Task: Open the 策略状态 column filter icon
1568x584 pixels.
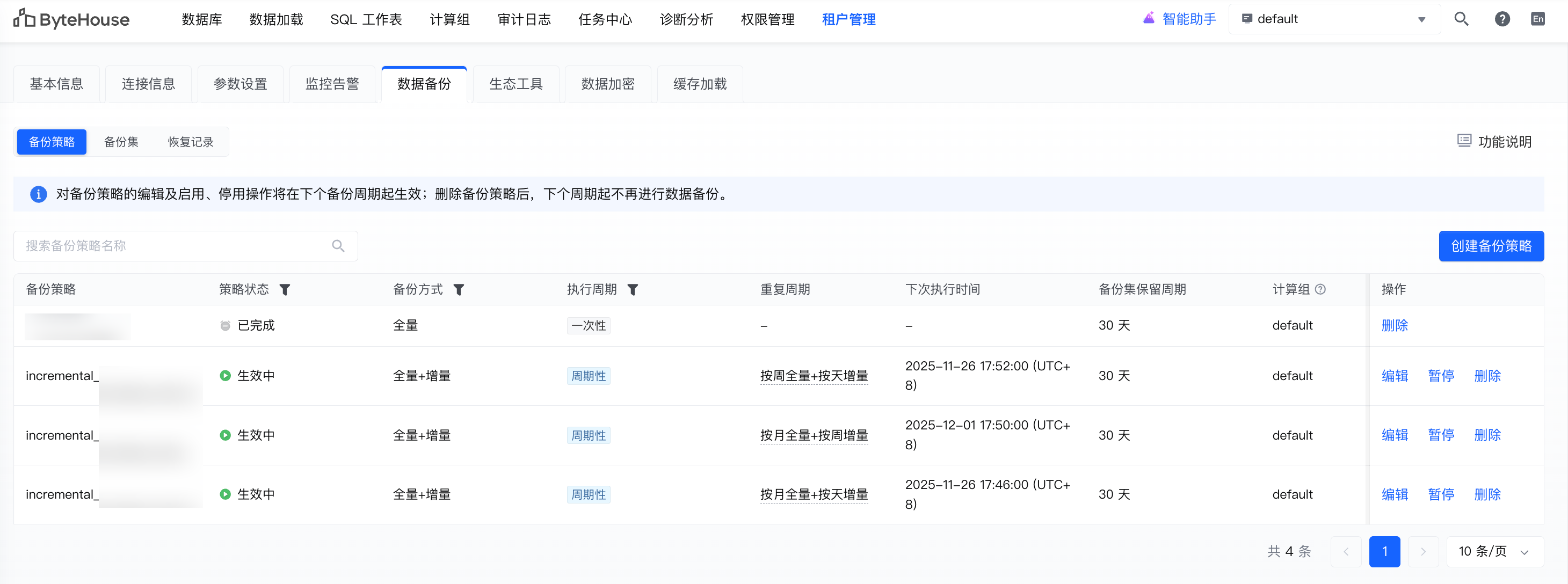Action: click(x=284, y=289)
